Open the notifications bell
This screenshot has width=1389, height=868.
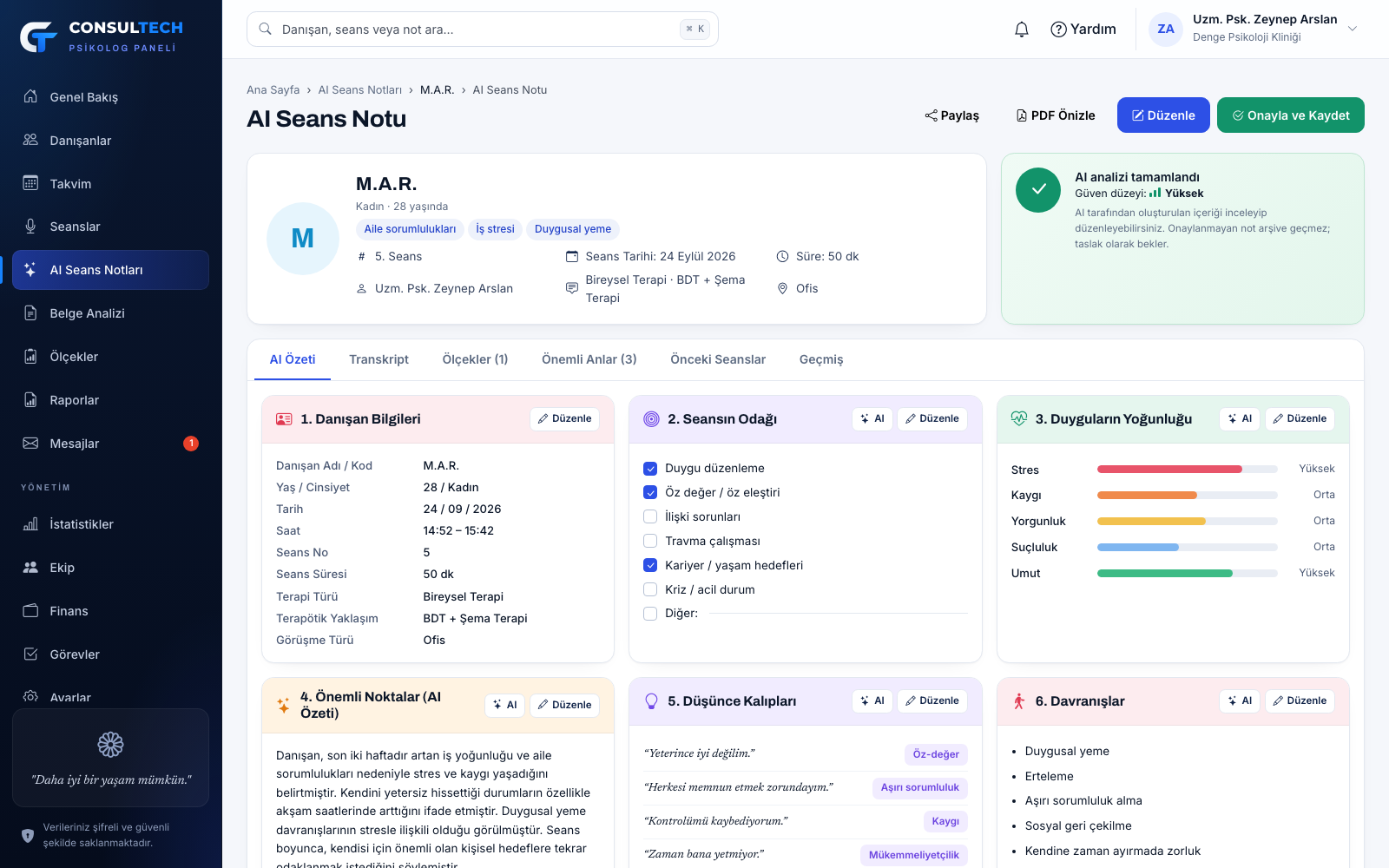pos(1022,30)
